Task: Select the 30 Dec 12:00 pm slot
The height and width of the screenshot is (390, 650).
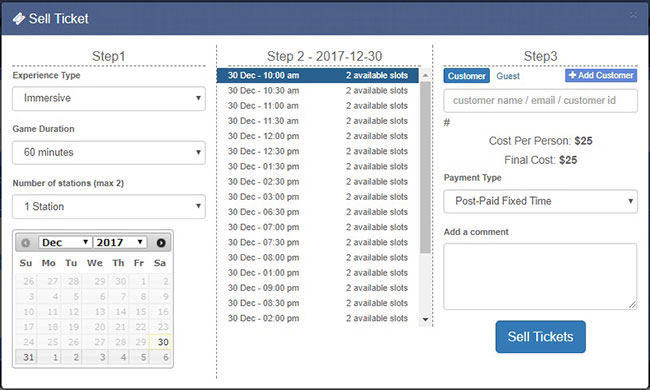Action: pyautogui.click(x=318, y=136)
